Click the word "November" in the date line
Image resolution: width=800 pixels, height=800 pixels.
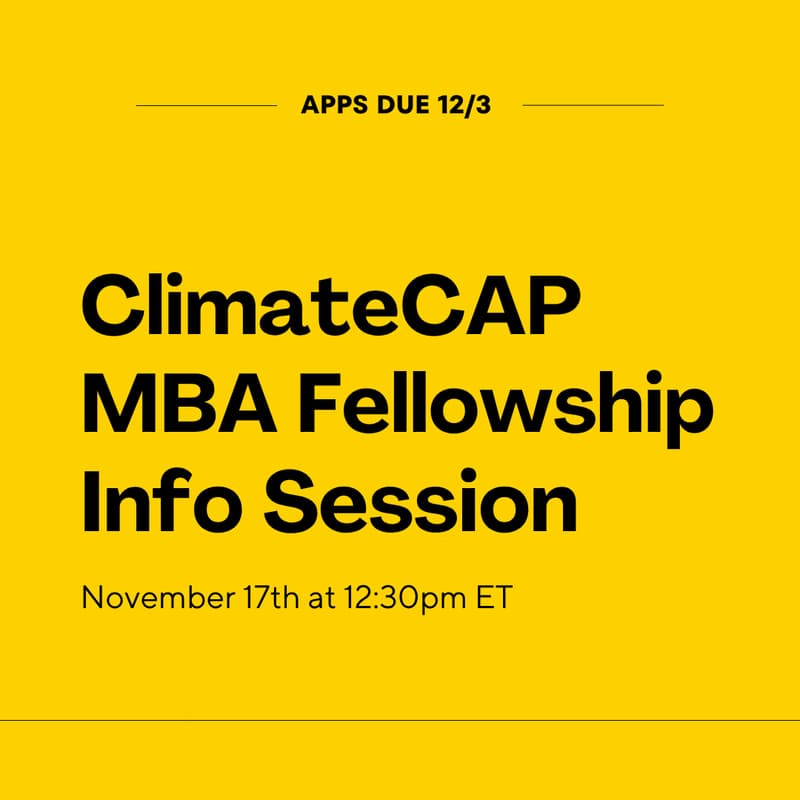point(150,598)
